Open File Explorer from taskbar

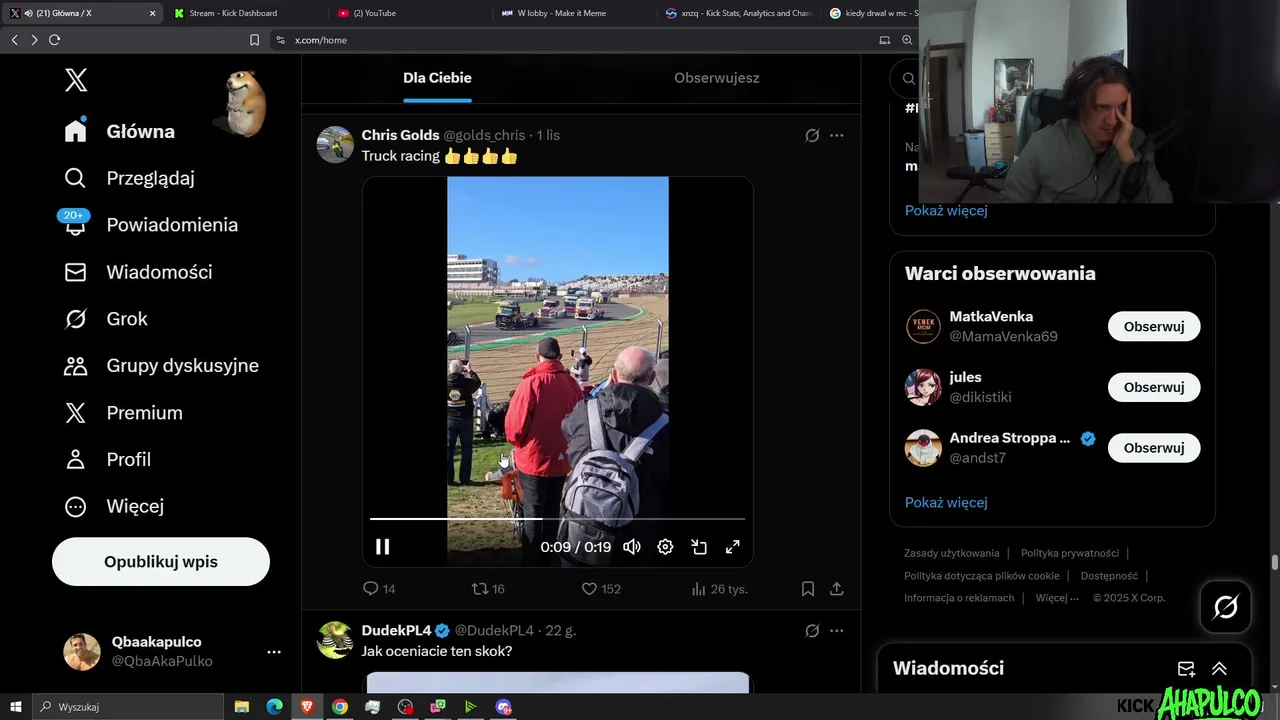pyautogui.click(x=242, y=707)
